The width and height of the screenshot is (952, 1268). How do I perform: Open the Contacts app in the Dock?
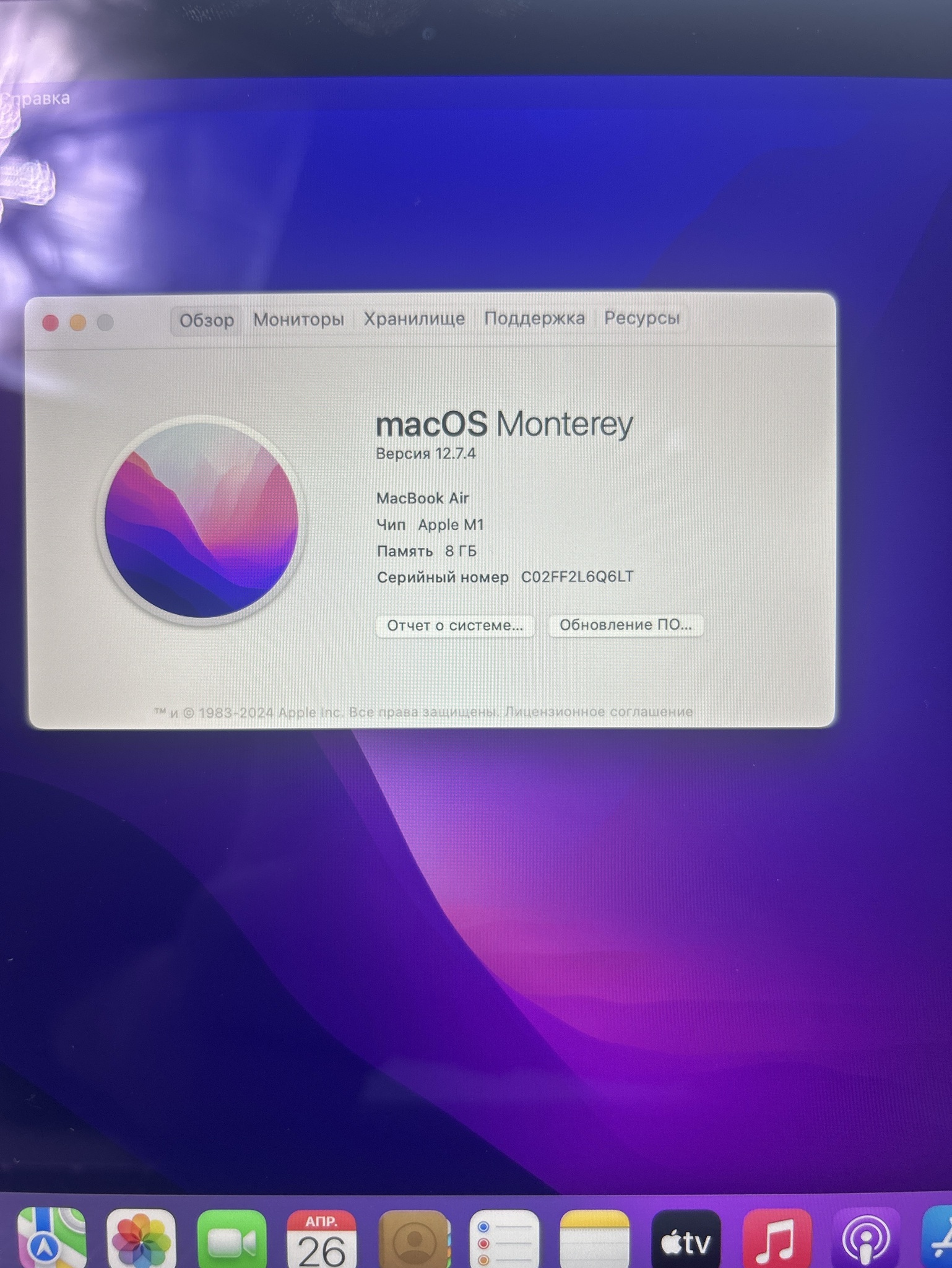click(x=413, y=1240)
